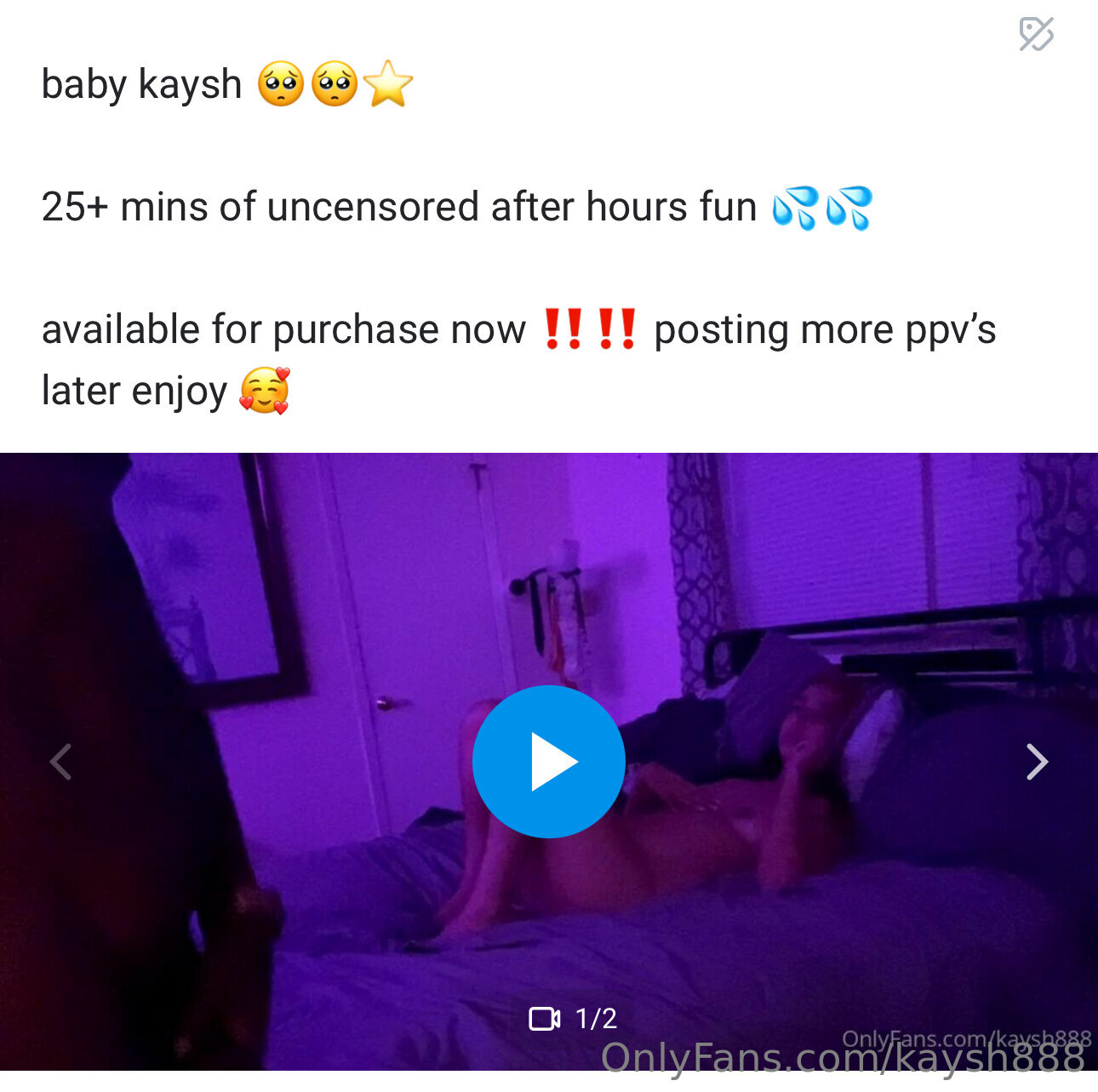Click the 'available for purchase now' text
Viewport: 1098px width, 1092px height.
283,330
